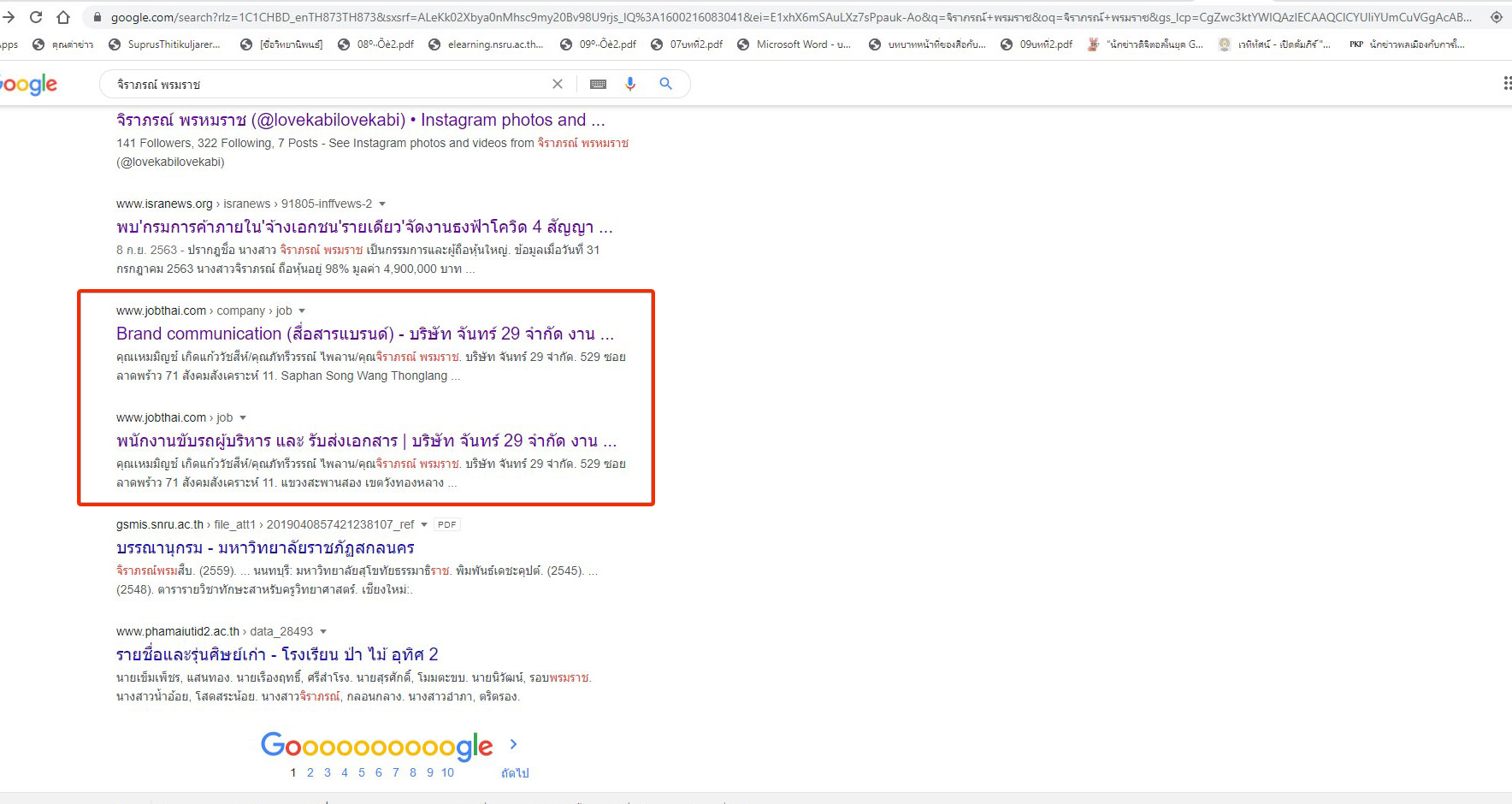Open the 07บทที่2.pdf bookmark
The width and height of the screenshot is (1512, 804).
[x=687, y=44]
